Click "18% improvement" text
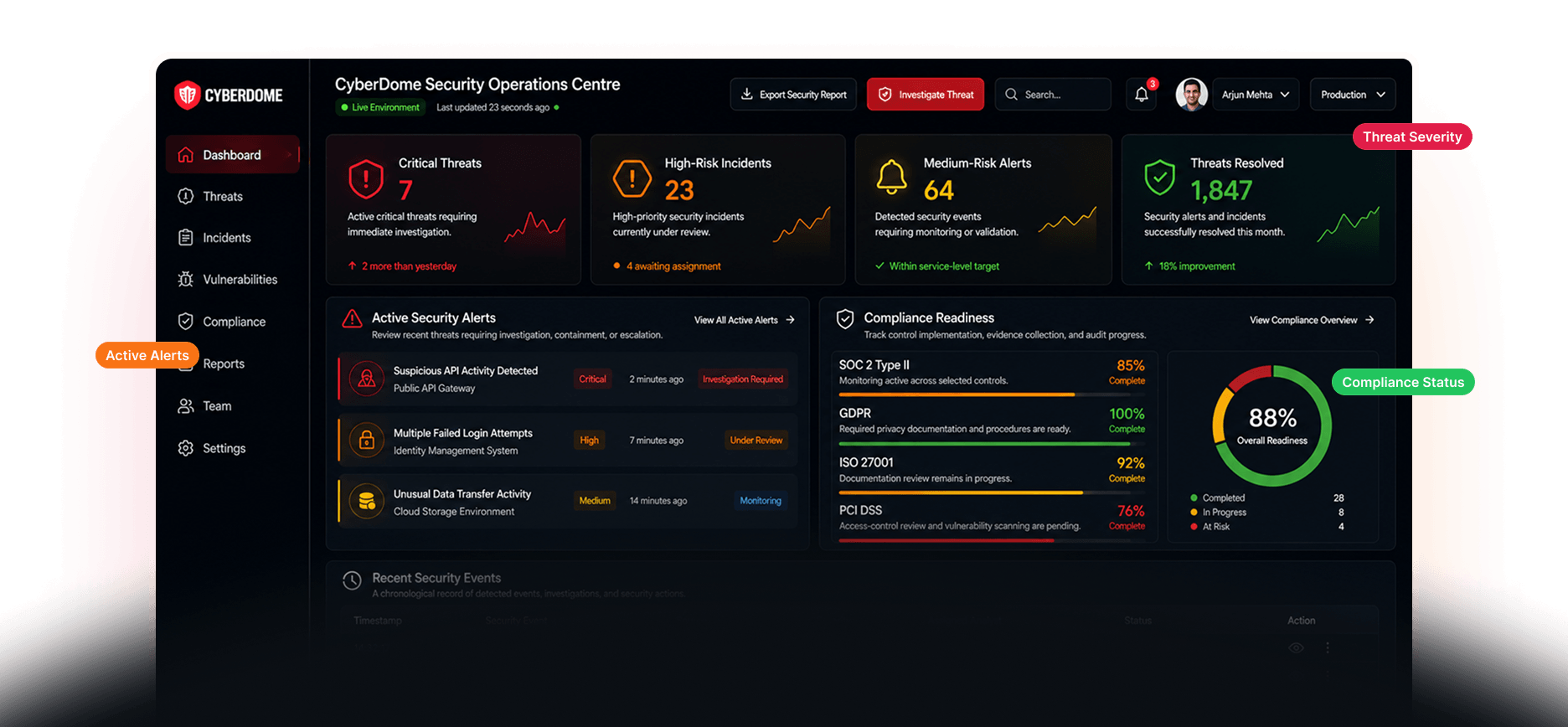This screenshot has width=1568, height=727. (1197, 266)
